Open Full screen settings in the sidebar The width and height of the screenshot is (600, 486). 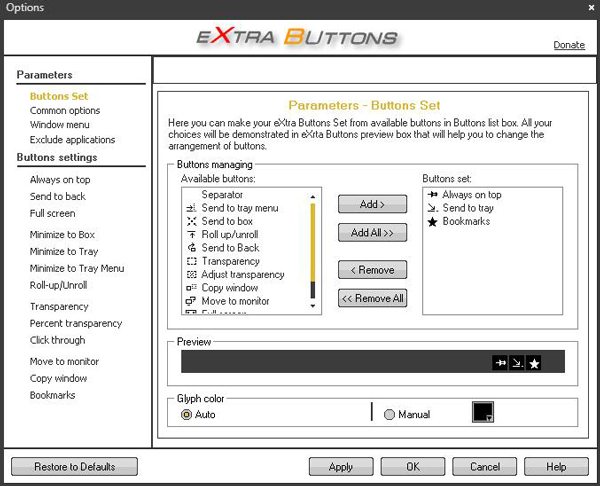coord(52,213)
